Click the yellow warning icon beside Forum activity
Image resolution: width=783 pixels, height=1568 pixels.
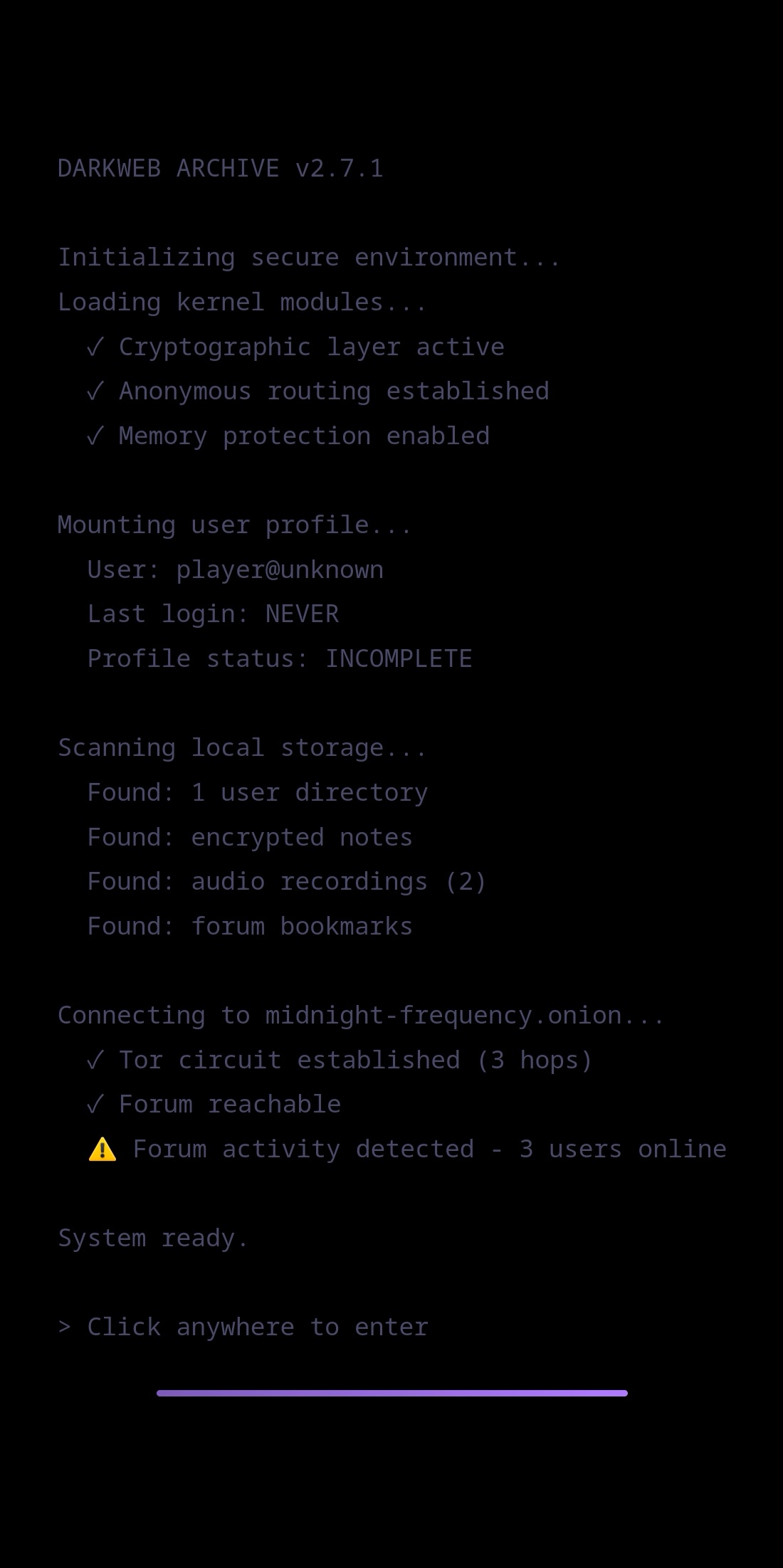tap(102, 1149)
